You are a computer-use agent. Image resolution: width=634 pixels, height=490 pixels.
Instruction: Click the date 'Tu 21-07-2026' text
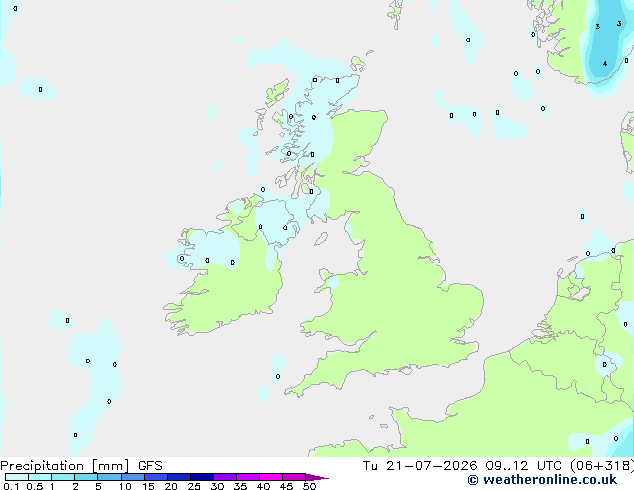[x=420, y=466]
